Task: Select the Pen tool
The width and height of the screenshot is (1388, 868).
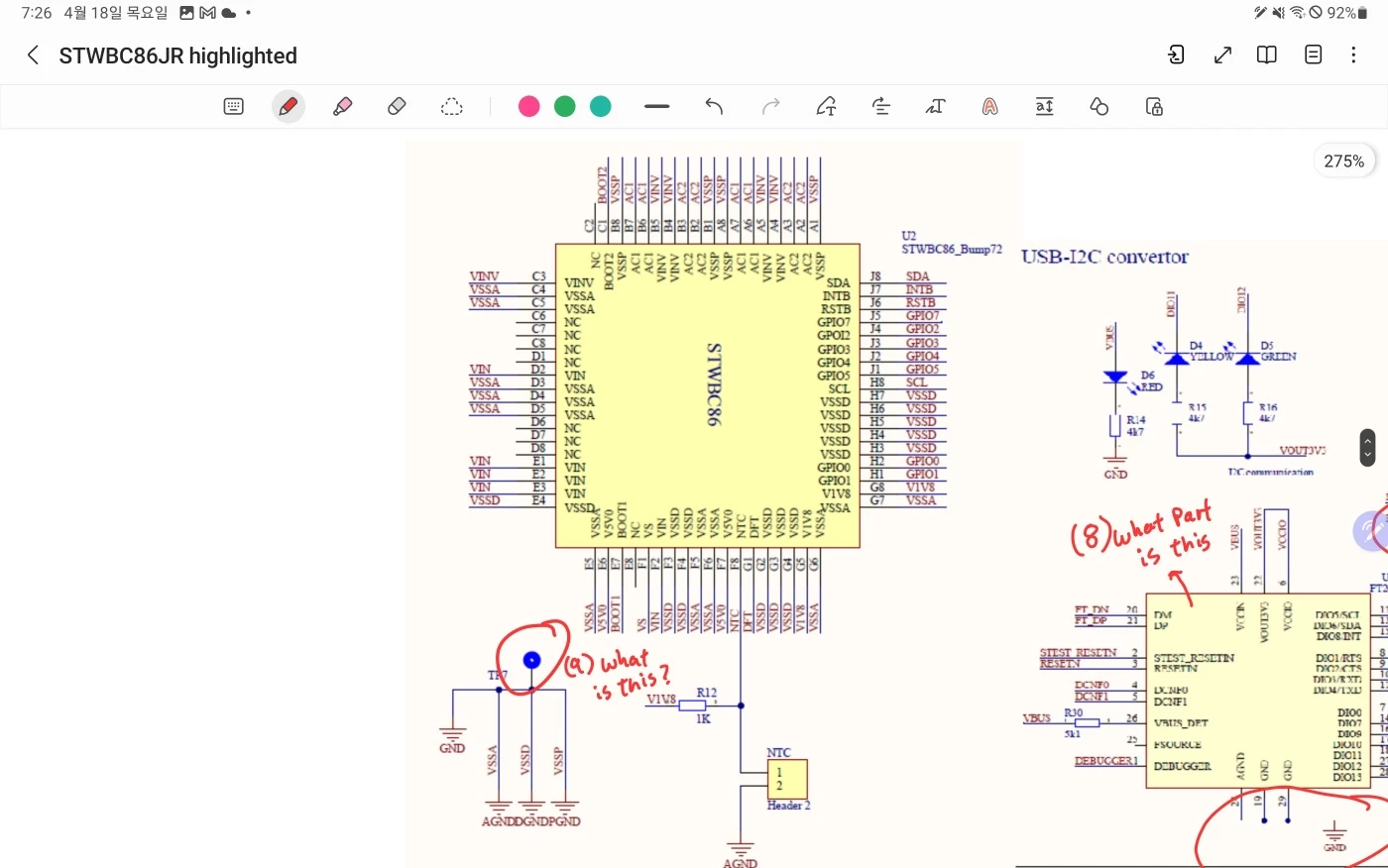Action: [x=289, y=106]
